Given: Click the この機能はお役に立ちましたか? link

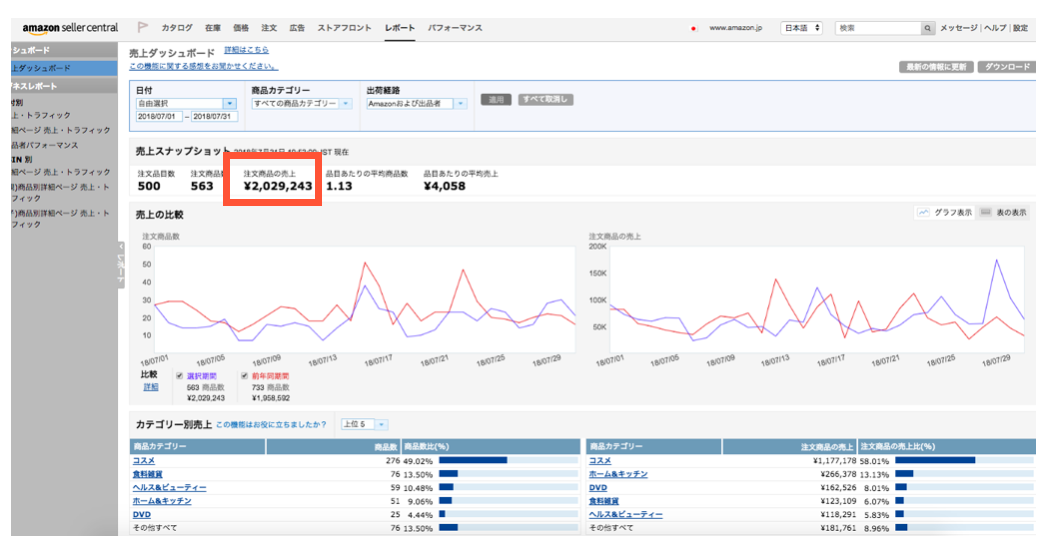Looking at the screenshot, I should [271, 424].
